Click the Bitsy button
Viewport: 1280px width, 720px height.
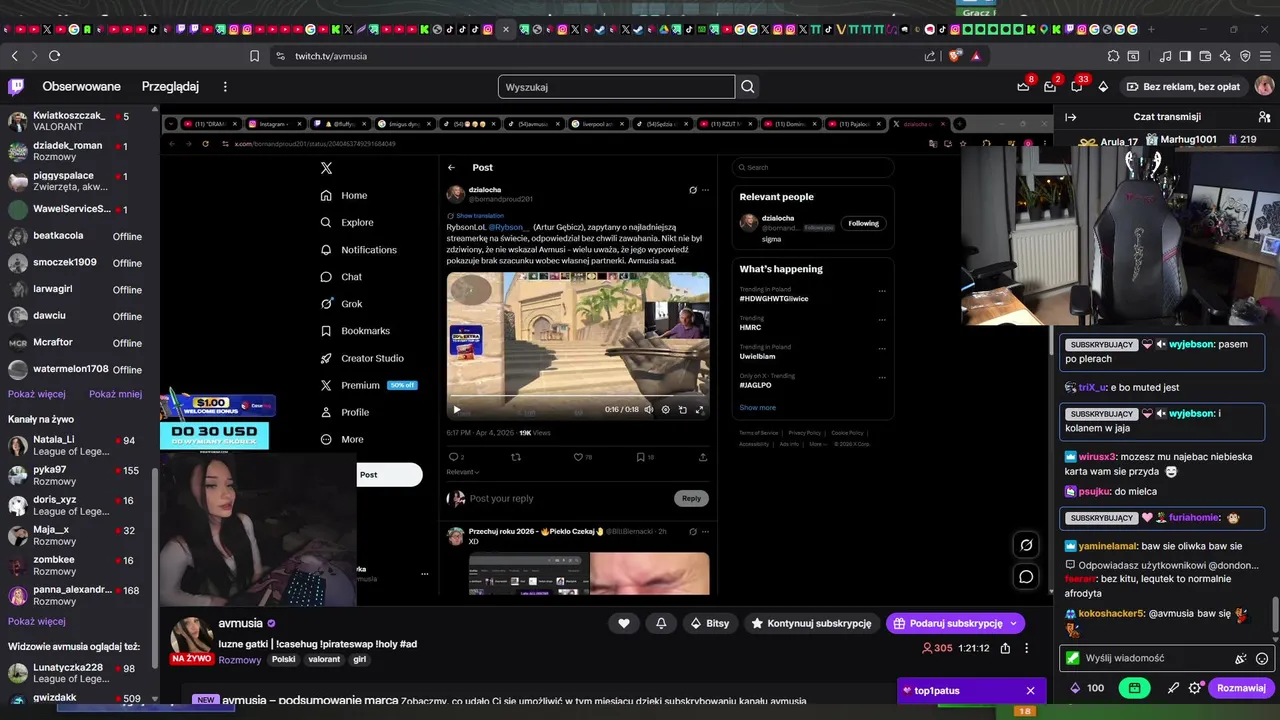coord(709,623)
